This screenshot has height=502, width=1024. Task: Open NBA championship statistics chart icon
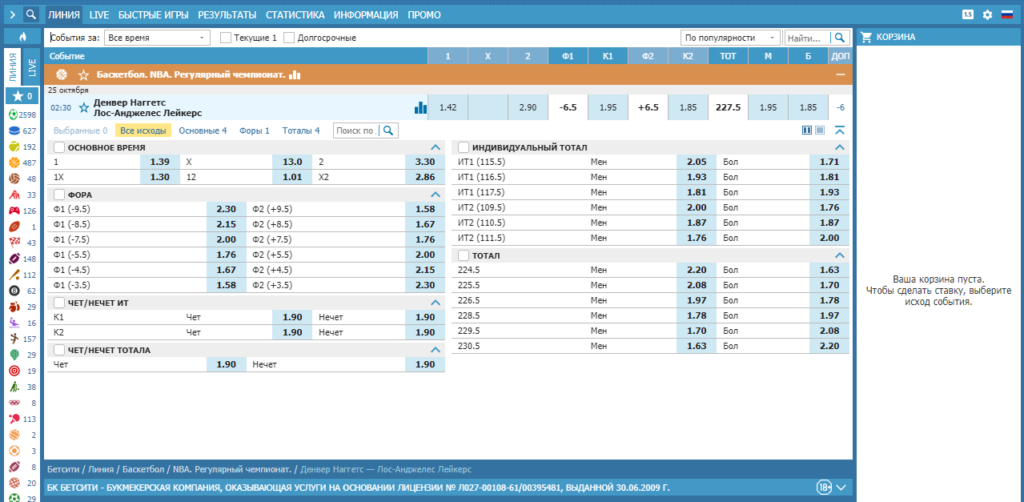click(295, 75)
